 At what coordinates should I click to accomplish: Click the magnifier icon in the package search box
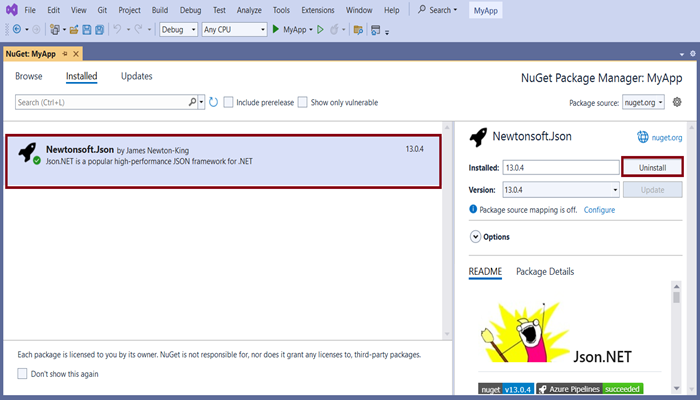(x=192, y=102)
